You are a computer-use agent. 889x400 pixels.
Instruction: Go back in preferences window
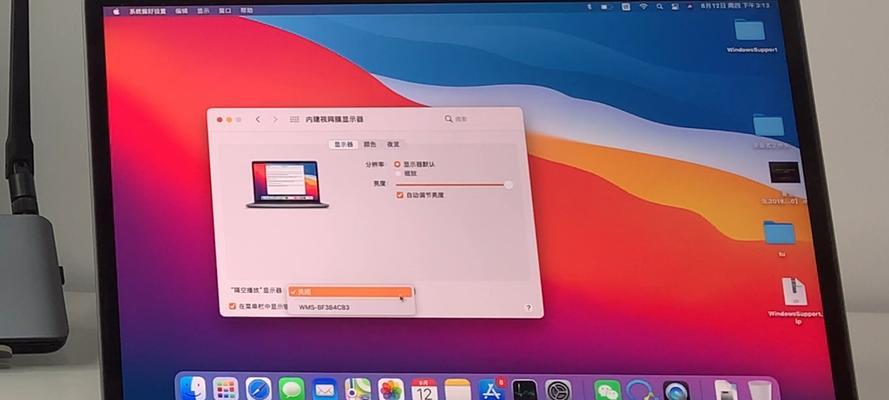coord(258,119)
